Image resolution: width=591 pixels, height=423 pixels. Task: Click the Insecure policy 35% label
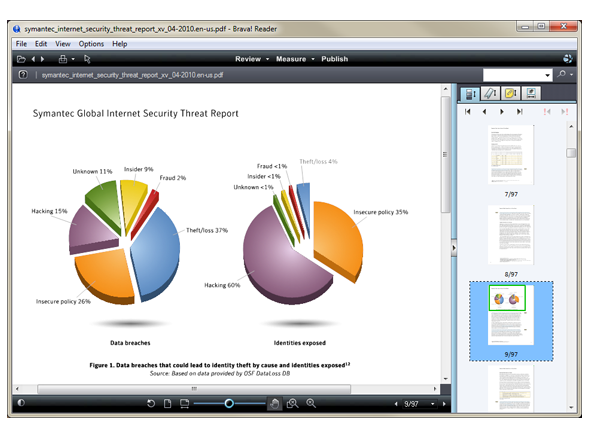tap(381, 212)
